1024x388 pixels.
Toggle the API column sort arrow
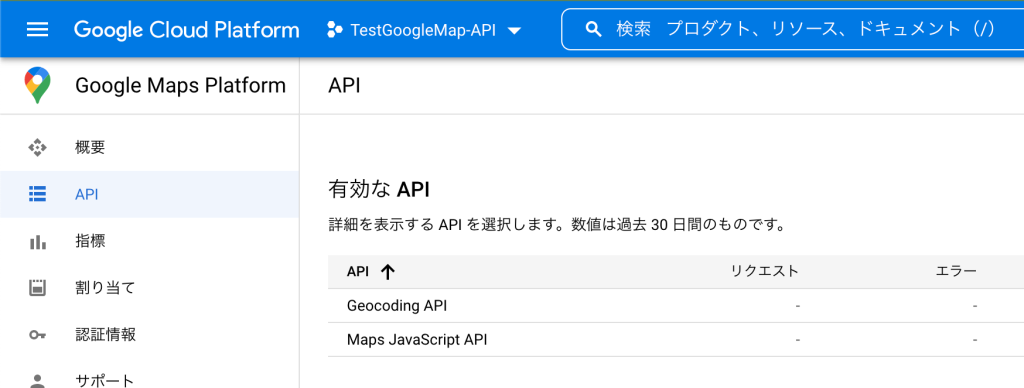pos(388,272)
